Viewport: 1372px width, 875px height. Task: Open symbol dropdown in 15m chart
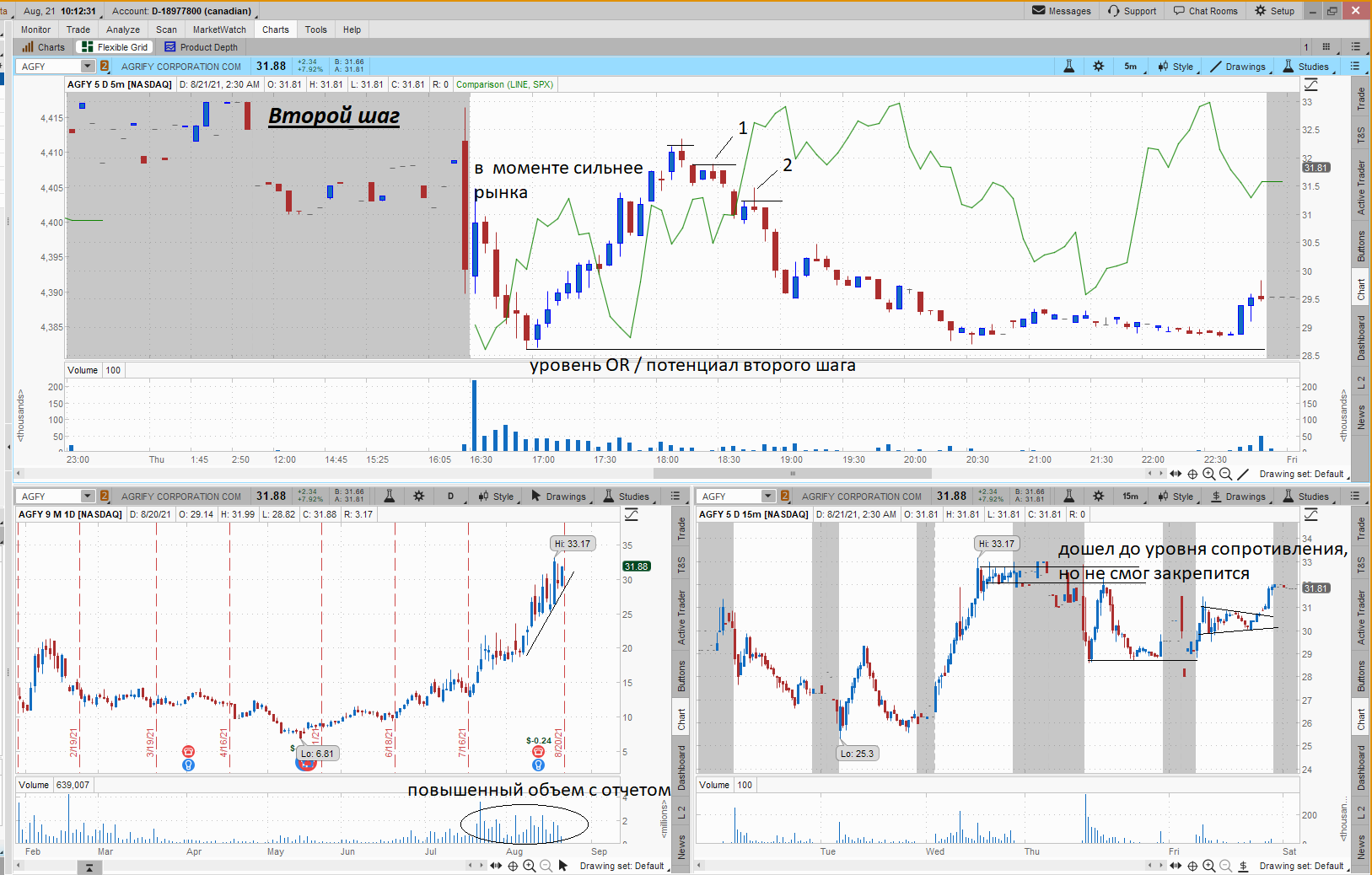point(767,497)
